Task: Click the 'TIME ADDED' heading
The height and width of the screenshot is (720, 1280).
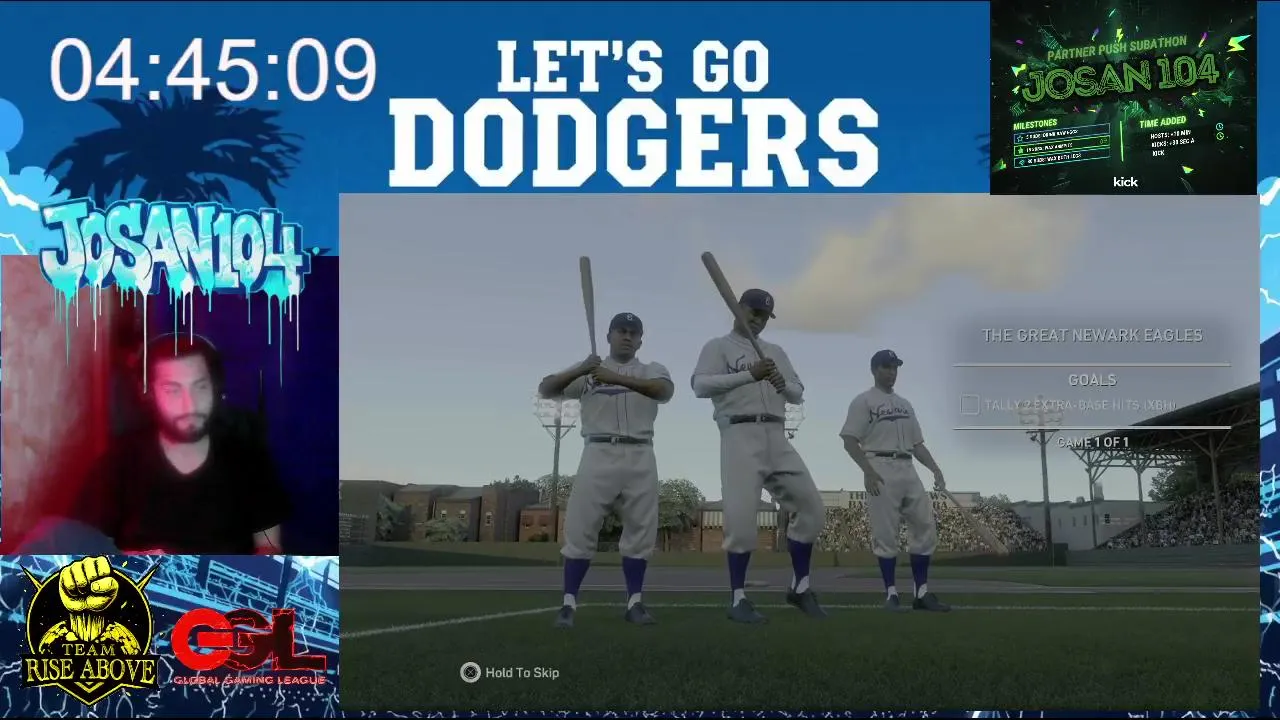Action: (x=1163, y=122)
